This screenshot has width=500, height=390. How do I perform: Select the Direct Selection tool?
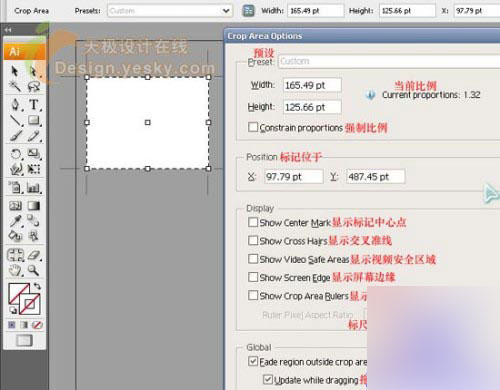click(33, 71)
